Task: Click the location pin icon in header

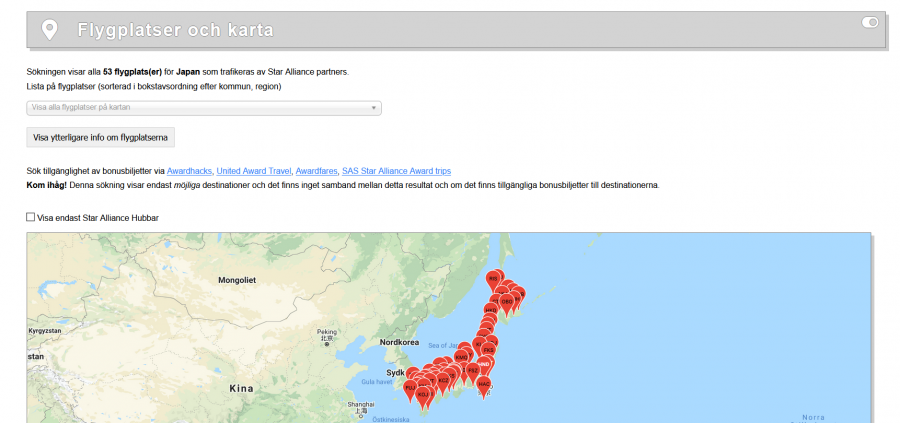Action: click(x=49, y=30)
